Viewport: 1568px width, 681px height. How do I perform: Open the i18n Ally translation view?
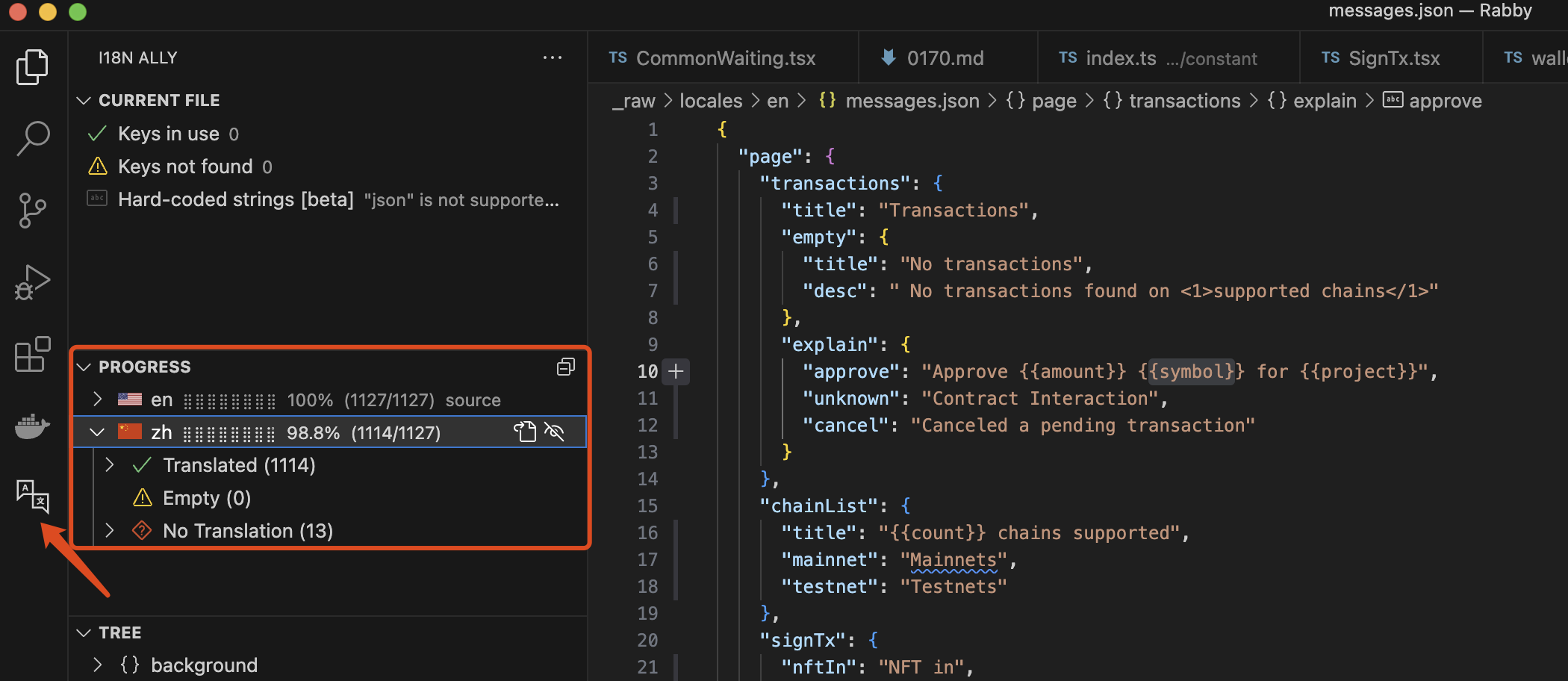[x=32, y=497]
